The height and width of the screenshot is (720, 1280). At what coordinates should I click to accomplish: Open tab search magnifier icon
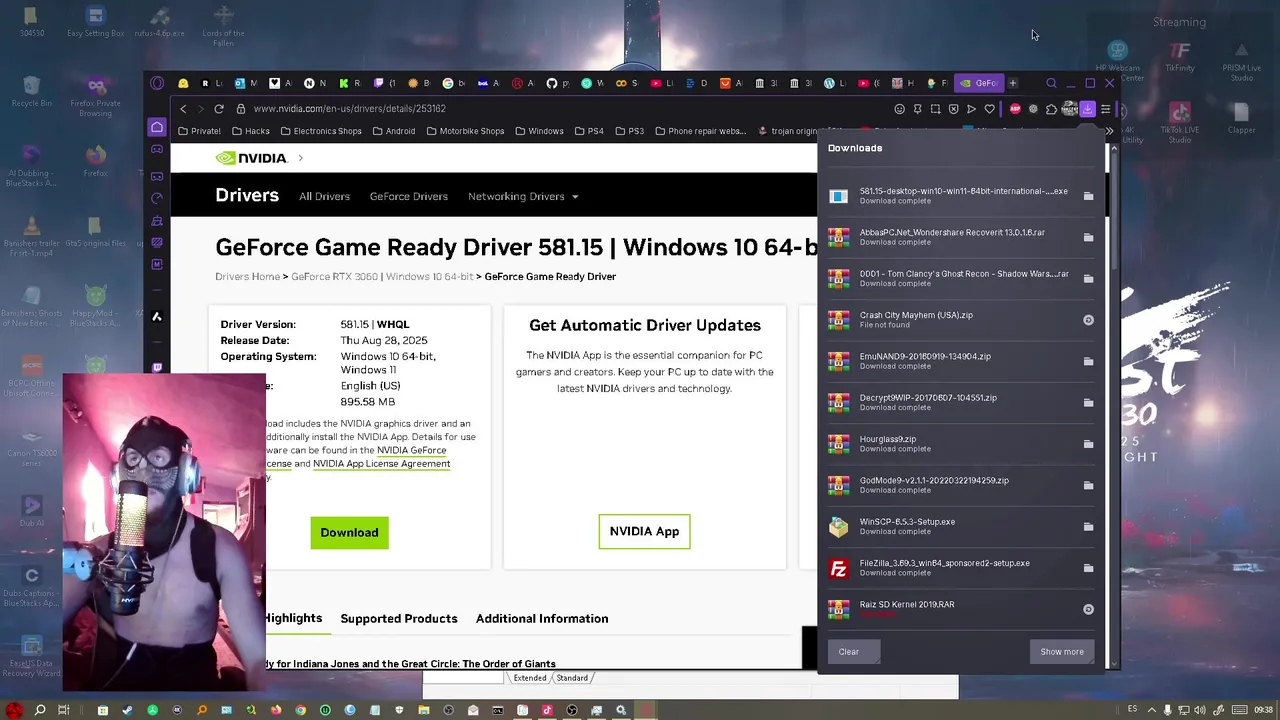[x=1051, y=83]
